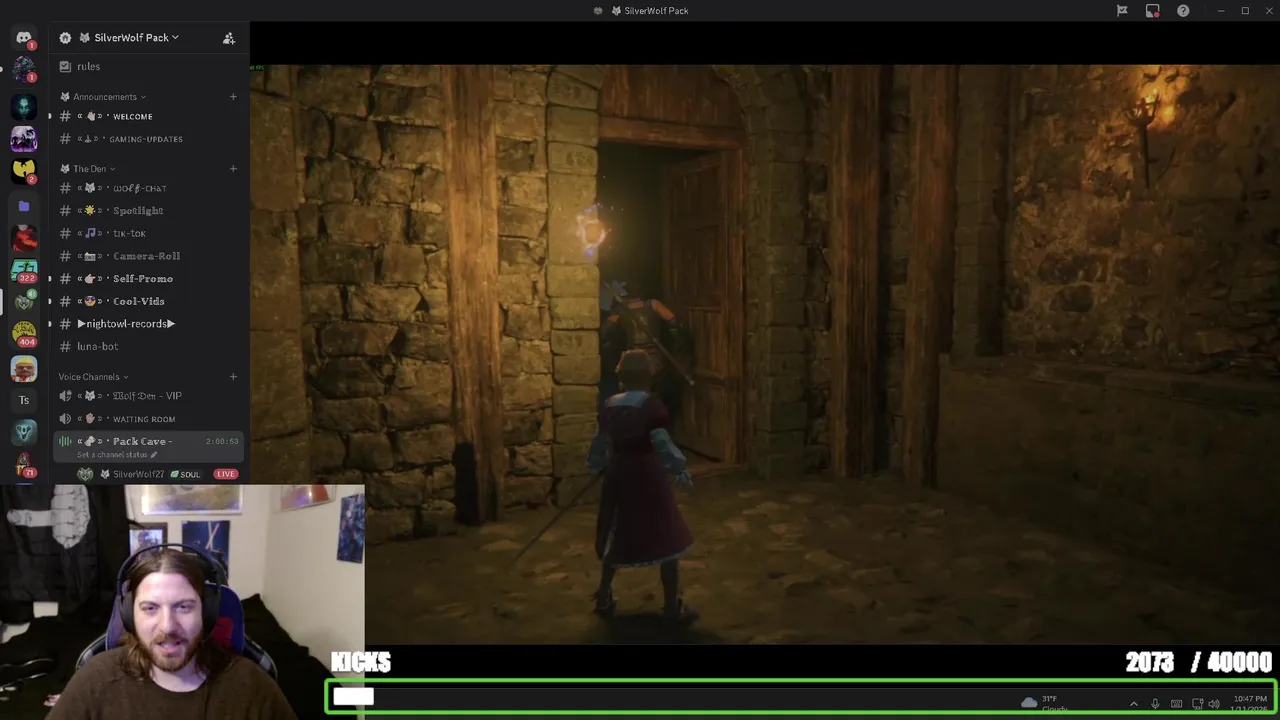
Task: Open the purple silhouettes server icon
Action: pos(24,138)
